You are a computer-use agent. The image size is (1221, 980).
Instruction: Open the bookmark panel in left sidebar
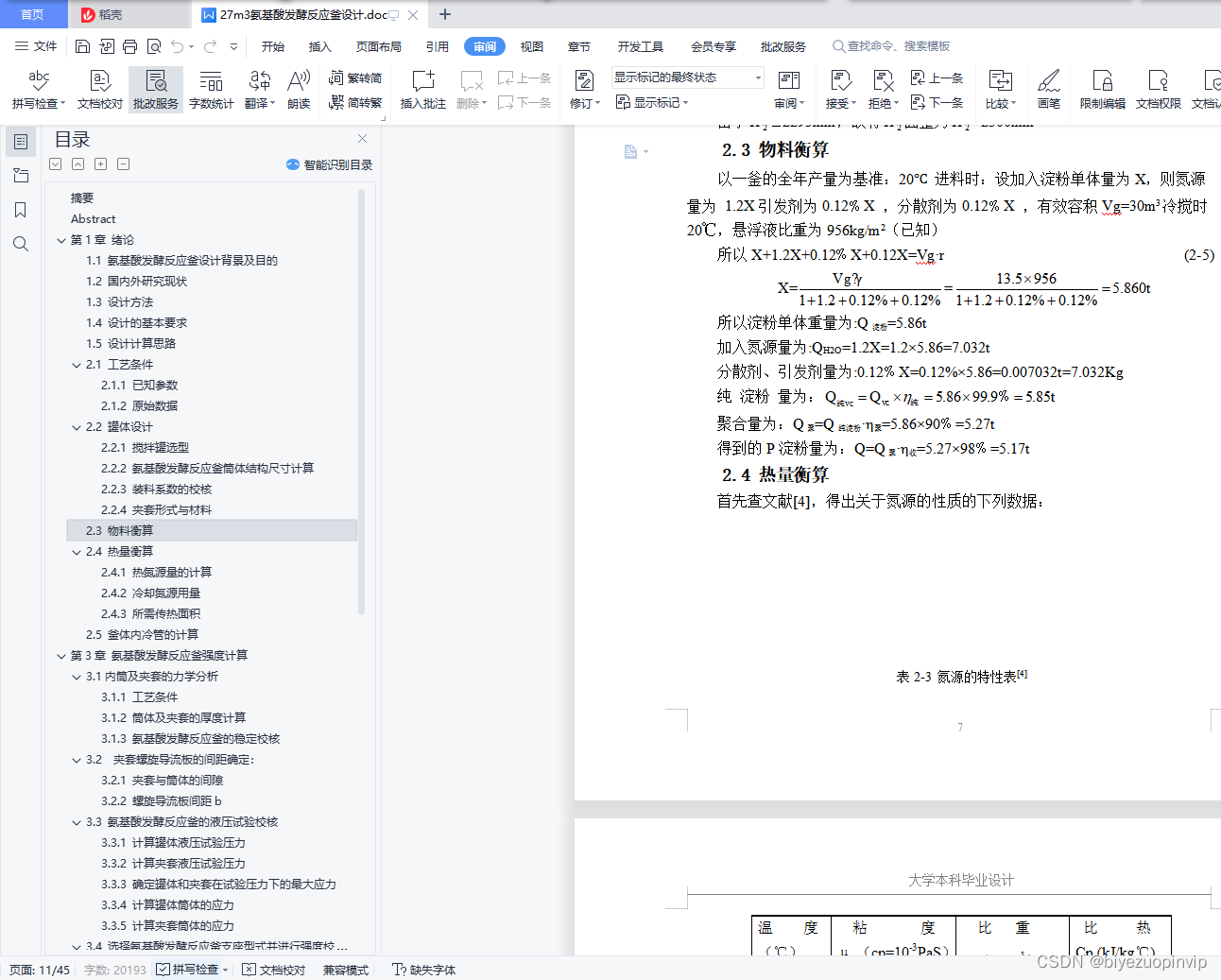click(x=21, y=210)
